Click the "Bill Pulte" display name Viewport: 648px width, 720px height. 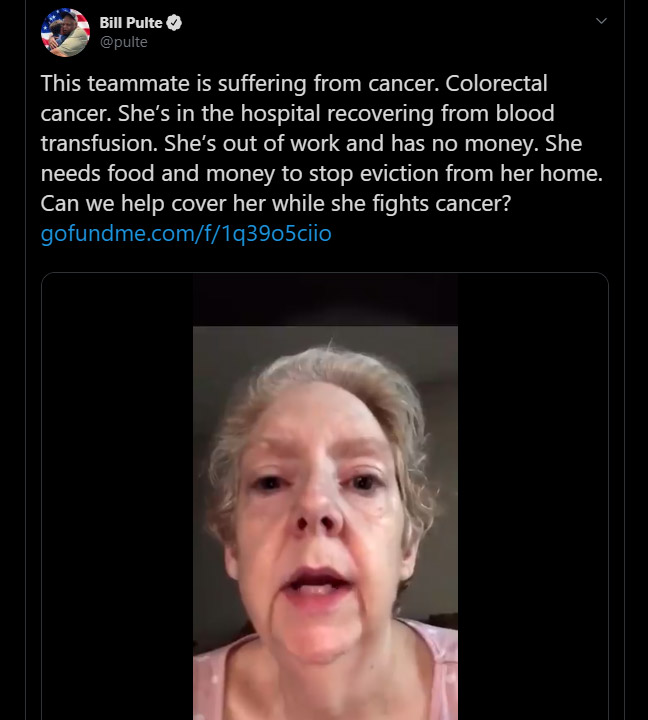point(131,23)
